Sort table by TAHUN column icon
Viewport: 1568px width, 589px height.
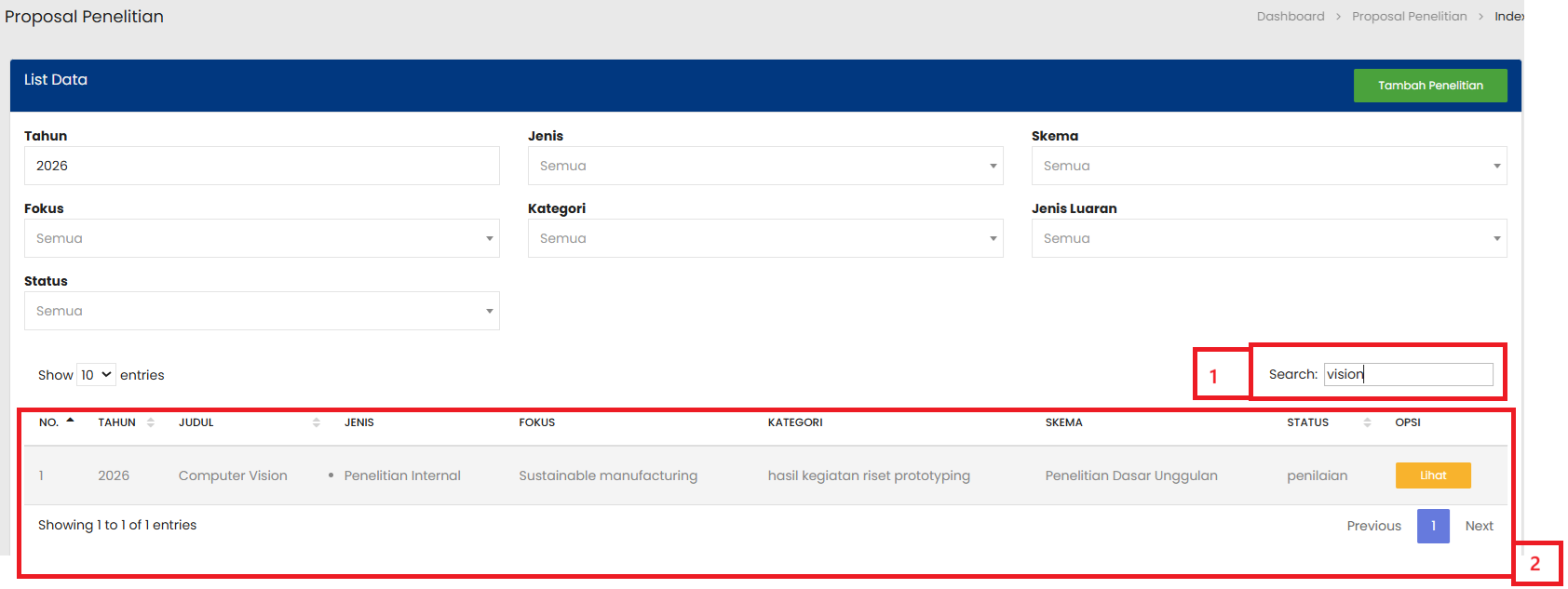[151, 422]
